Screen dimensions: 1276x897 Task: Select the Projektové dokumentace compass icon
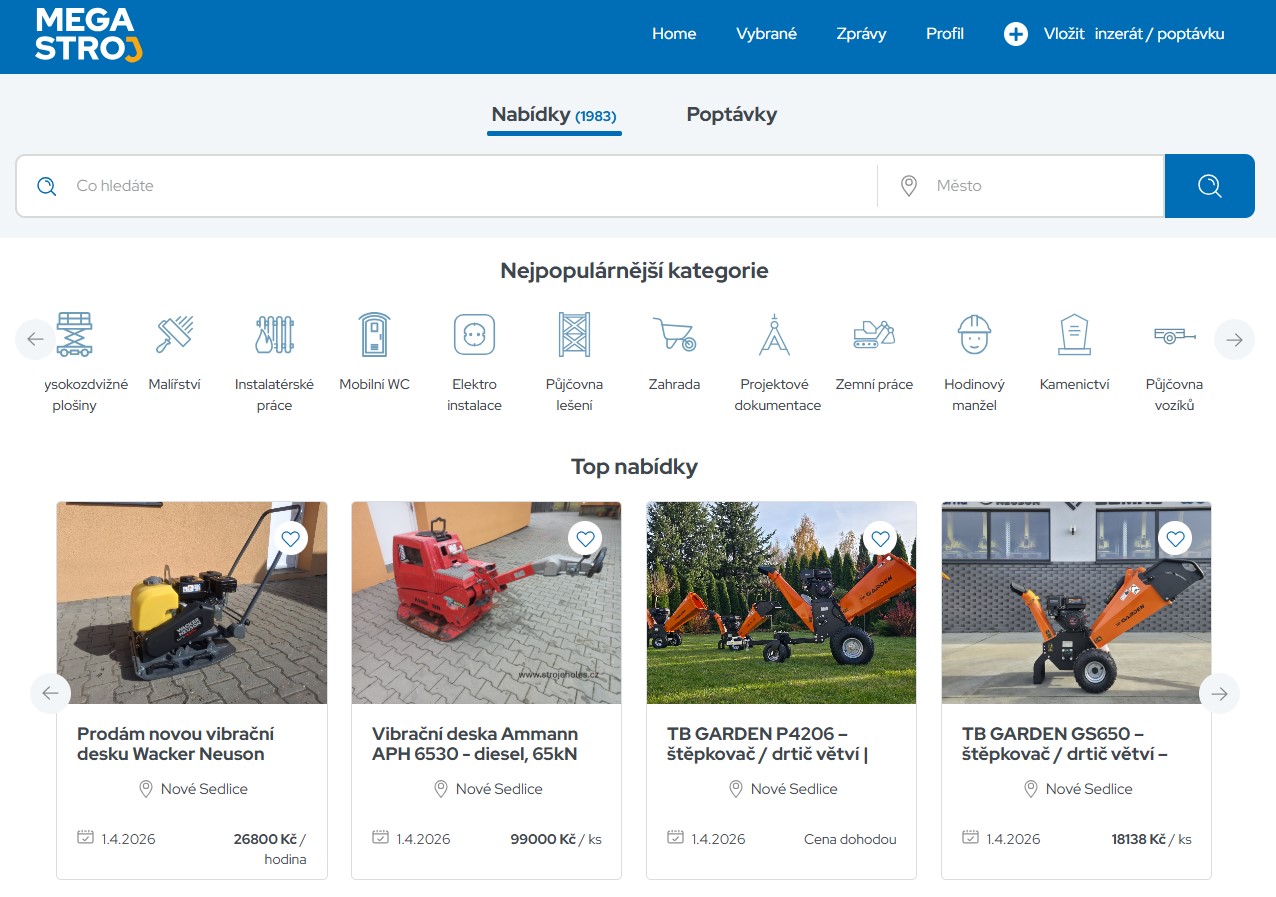[x=775, y=334]
